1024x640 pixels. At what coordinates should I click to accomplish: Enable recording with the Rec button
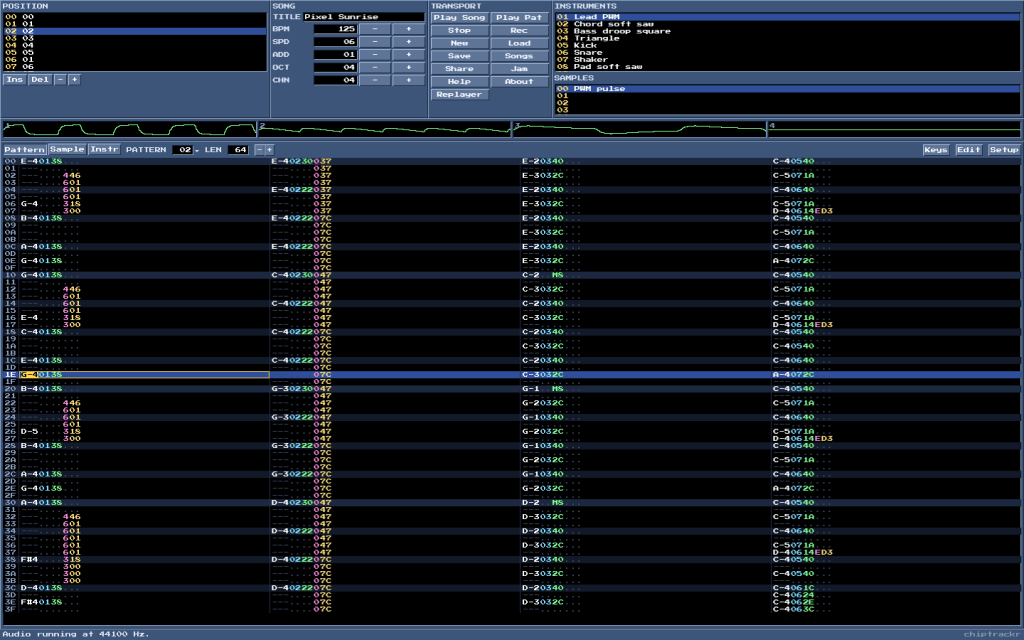pos(519,30)
